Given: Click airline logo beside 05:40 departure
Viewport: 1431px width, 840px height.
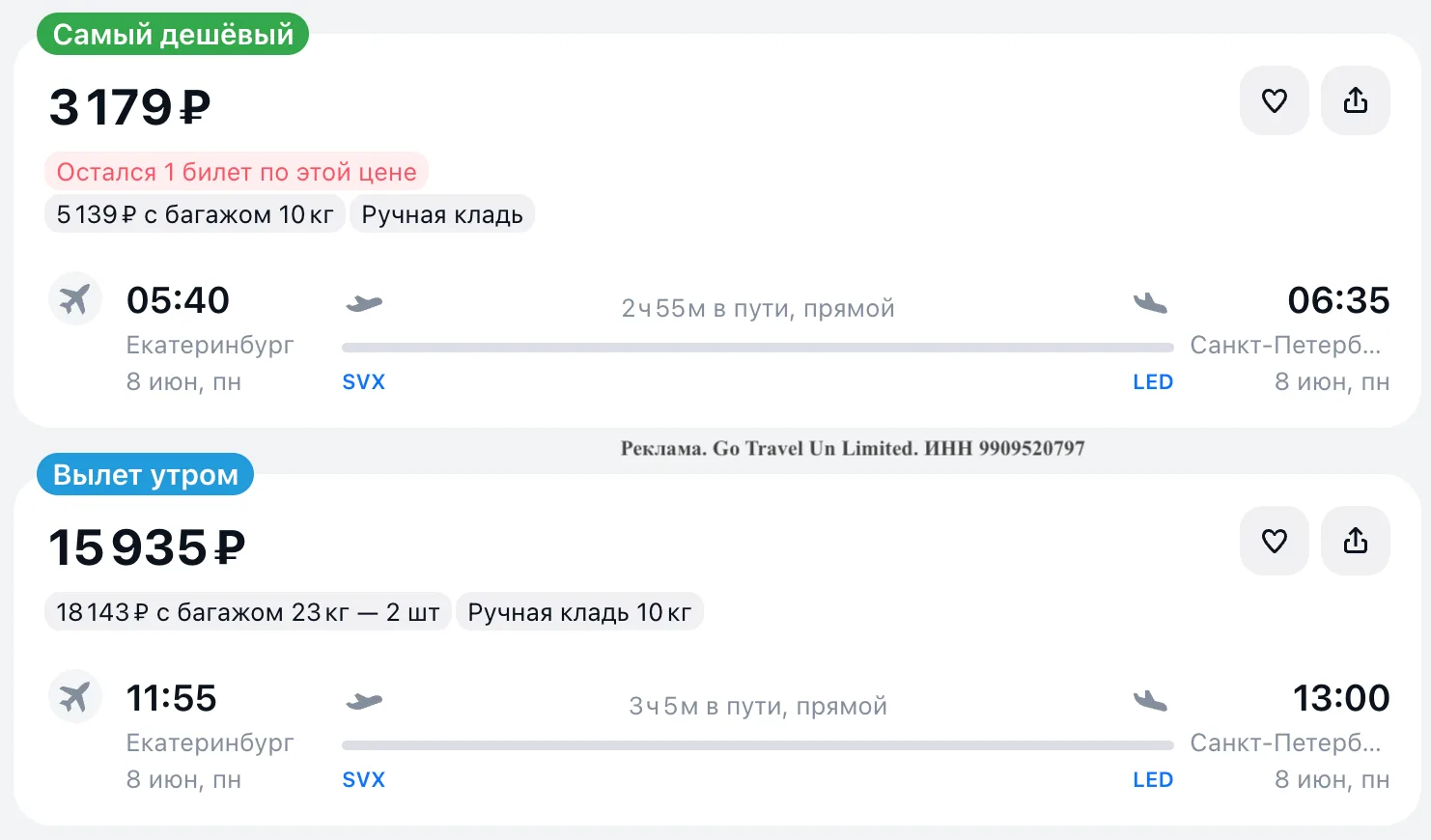Looking at the screenshot, I should pos(75,298).
